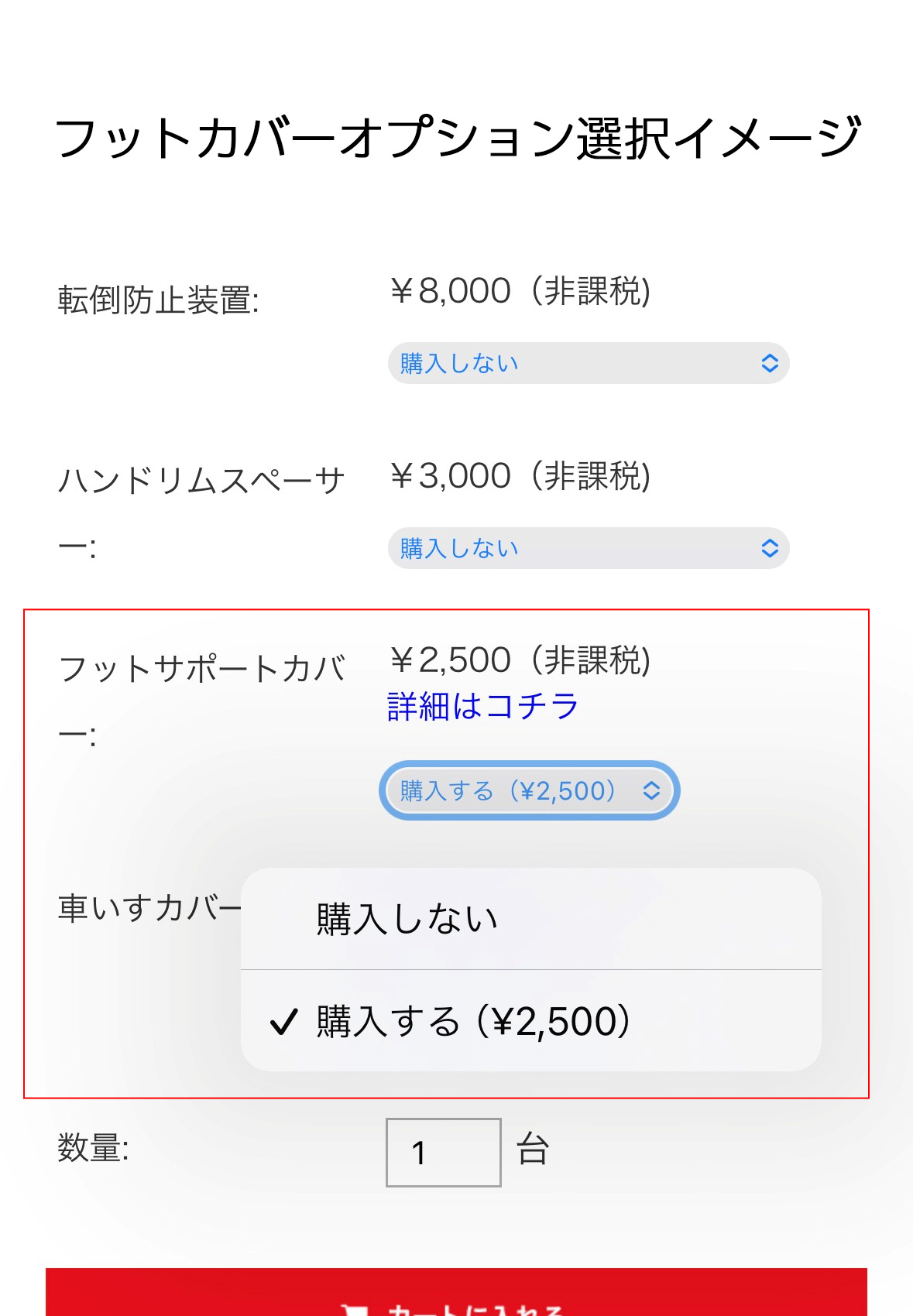Click the down arrow of the ハンドリムスペーサー stepper

point(769,553)
